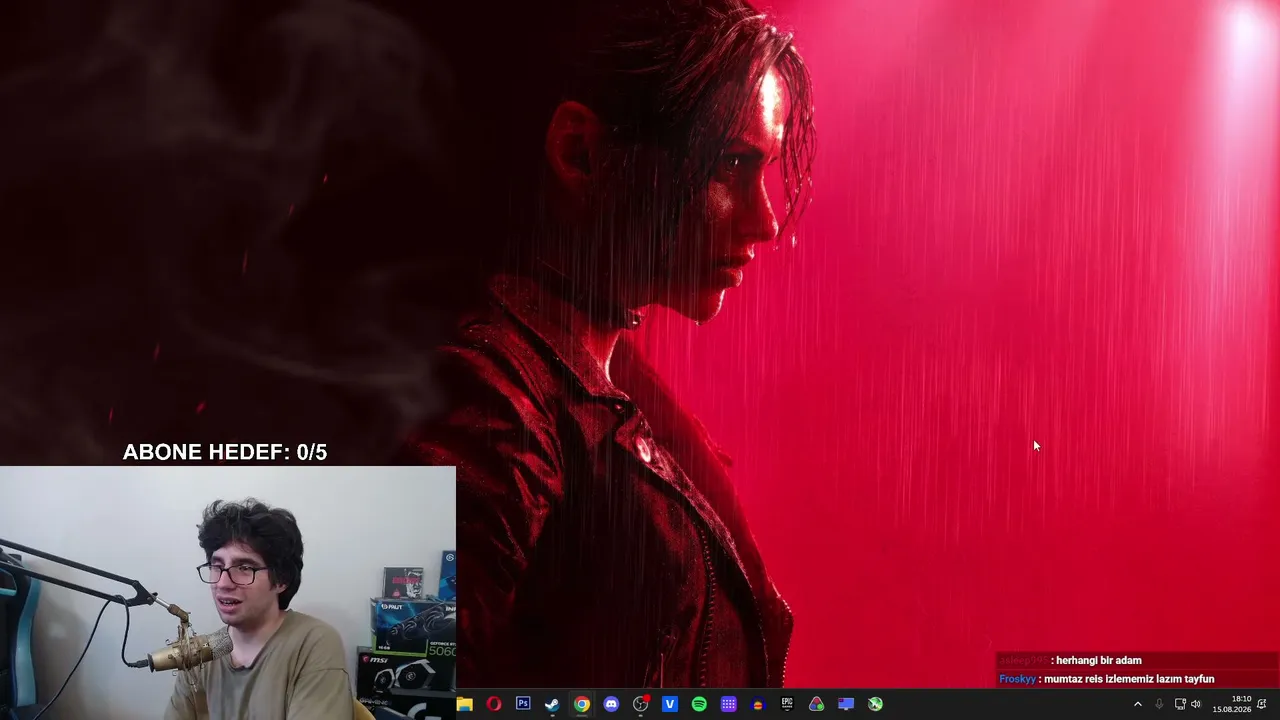This screenshot has height=720, width=1280.
Task: Open the headphones app taskbar icon
Action: pos(758,704)
